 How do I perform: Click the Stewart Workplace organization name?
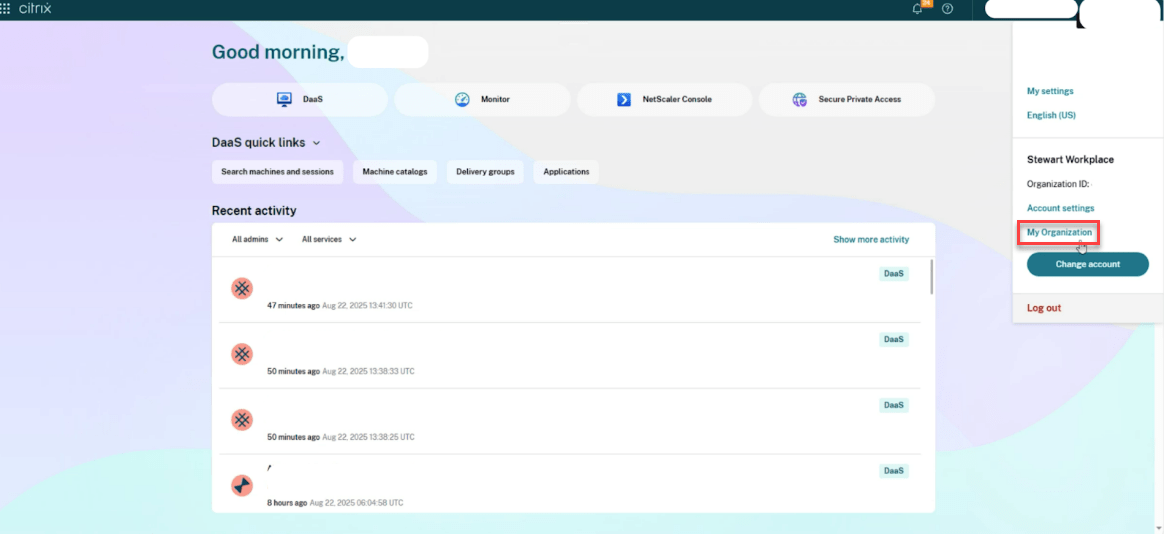(x=1070, y=160)
